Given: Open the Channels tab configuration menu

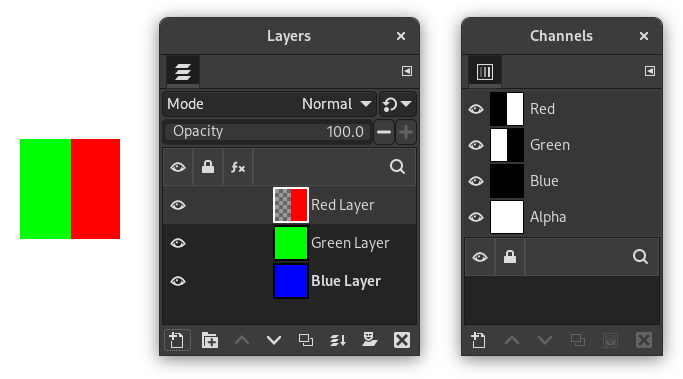Looking at the screenshot, I should 649,71.
